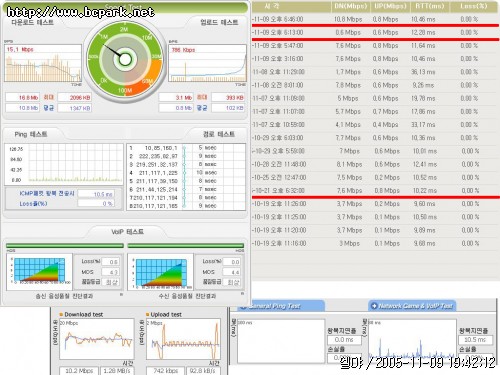The image size is (500, 375).
Task: Select traceroute hop 1 at 10.85.160.1
Action: [187, 148]
